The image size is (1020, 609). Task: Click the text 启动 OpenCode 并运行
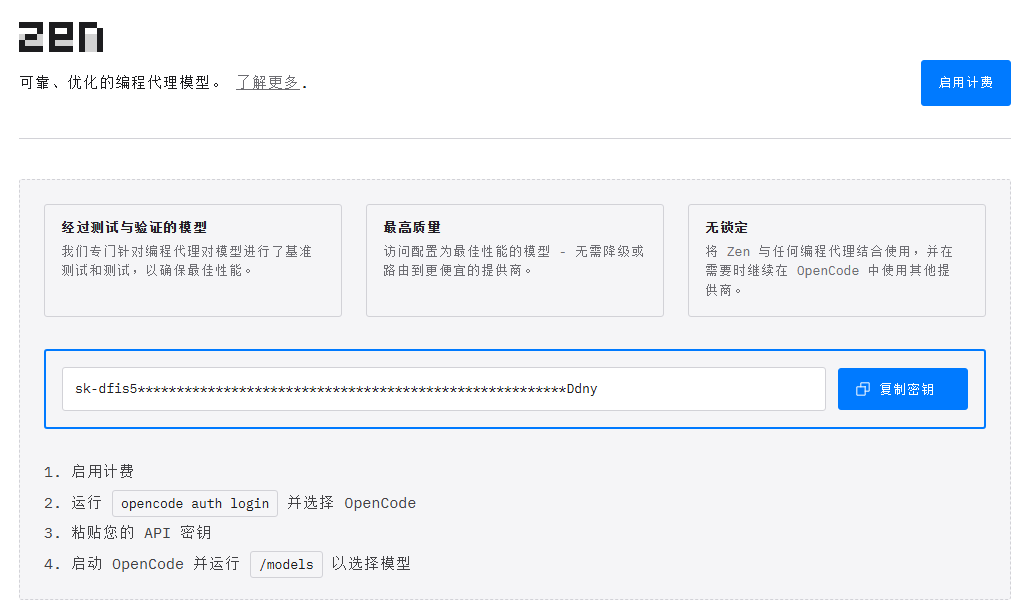(x=155, y=563)
